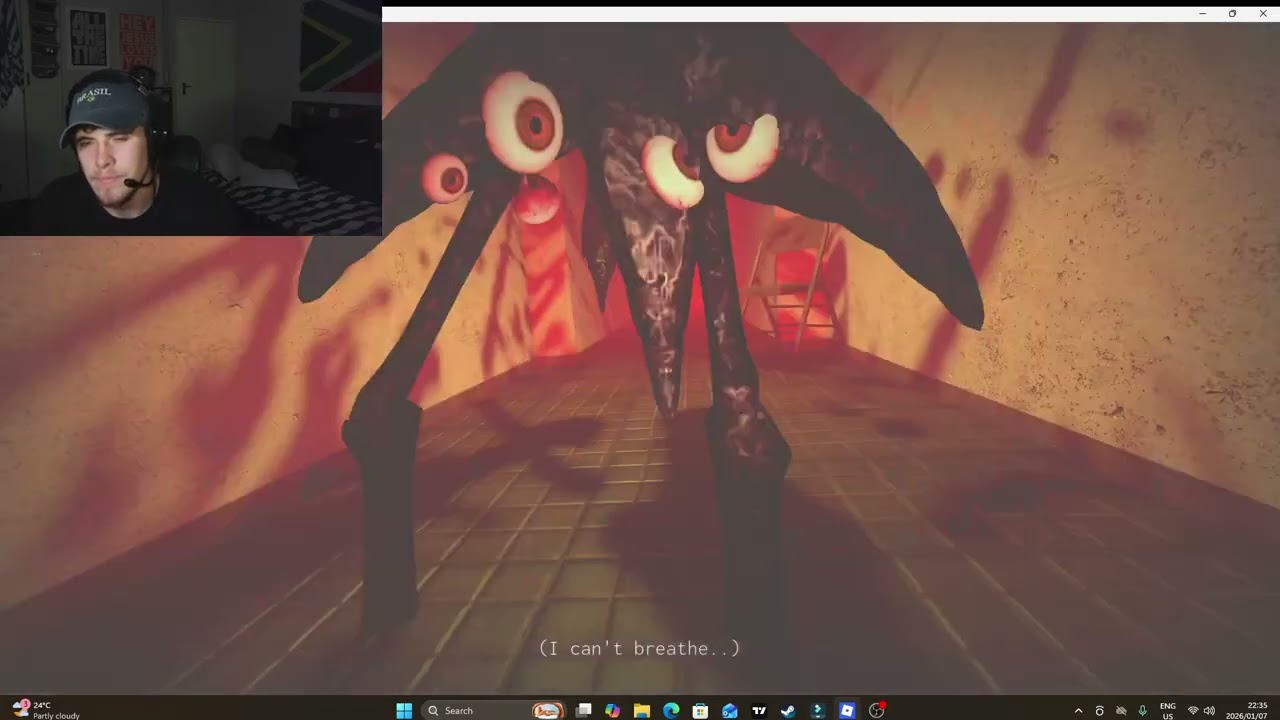This screenshot has height=720, width=1280.
Task: Open Task View on the taskbar
Action: pos(584,710)
